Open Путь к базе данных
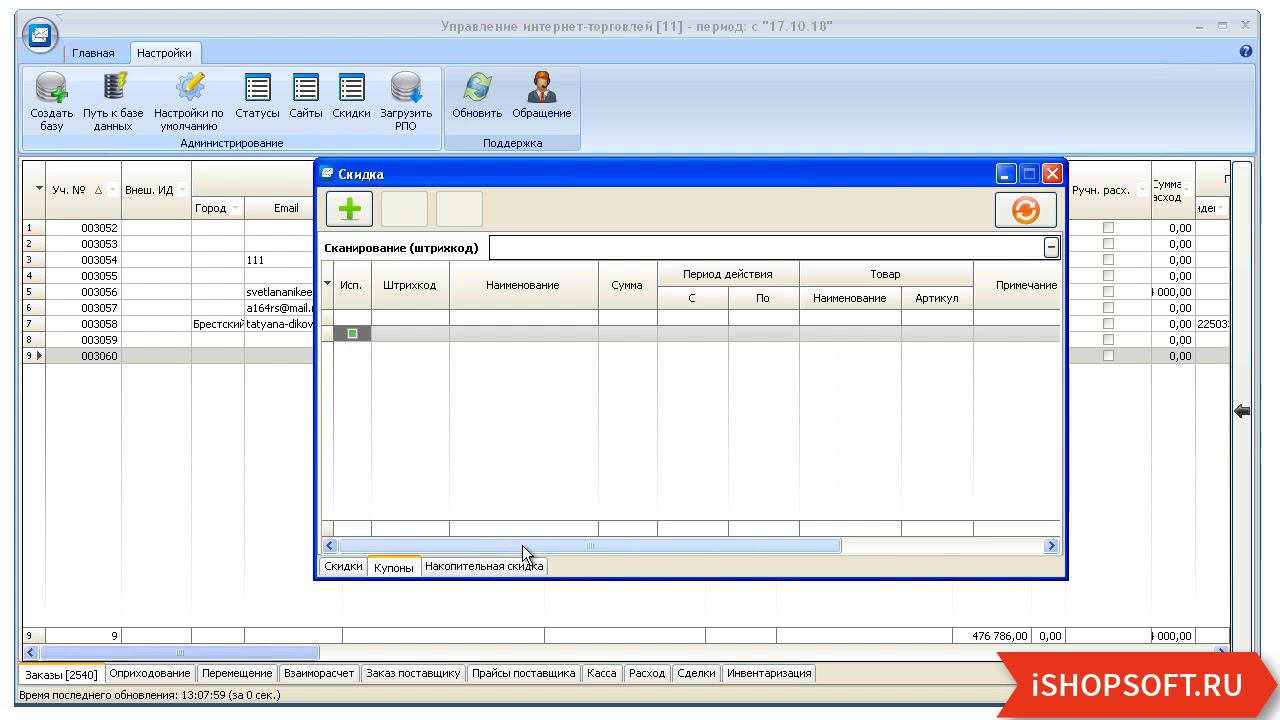 [x=113, y=89]
